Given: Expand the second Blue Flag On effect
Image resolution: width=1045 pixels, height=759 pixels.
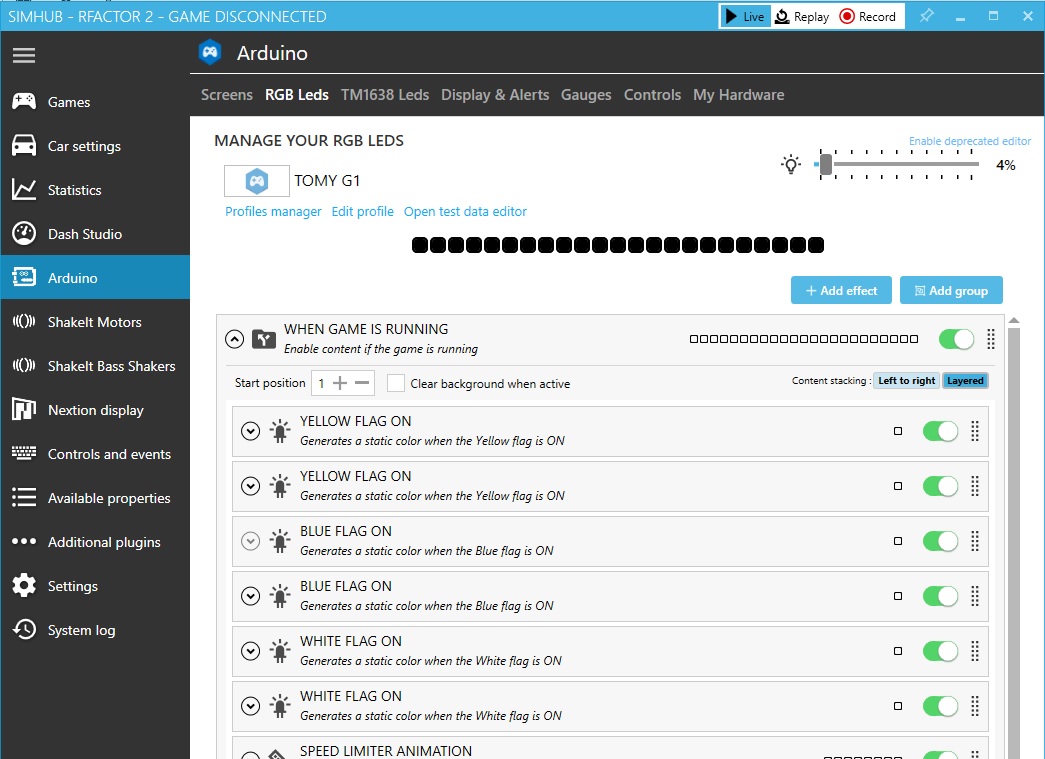Looking at the screenshot, I should 251,596.
